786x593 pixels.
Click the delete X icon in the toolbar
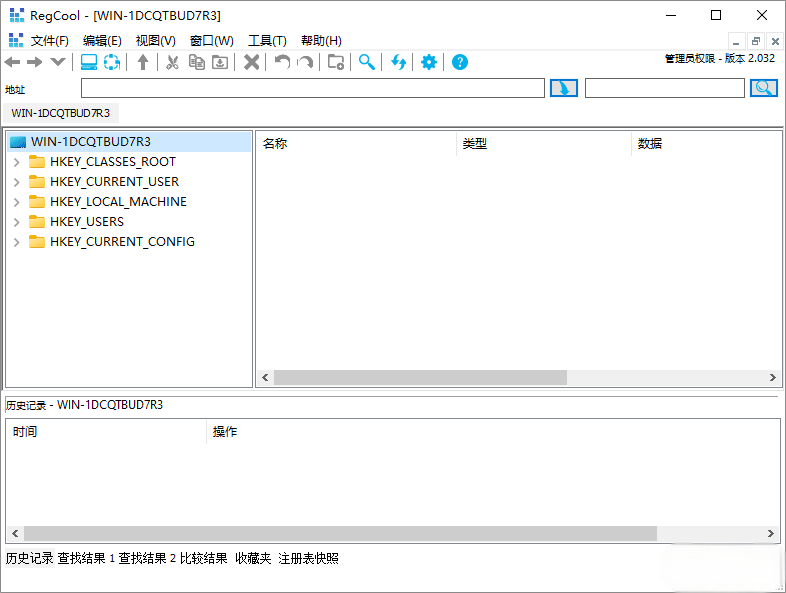pos(251,62)
